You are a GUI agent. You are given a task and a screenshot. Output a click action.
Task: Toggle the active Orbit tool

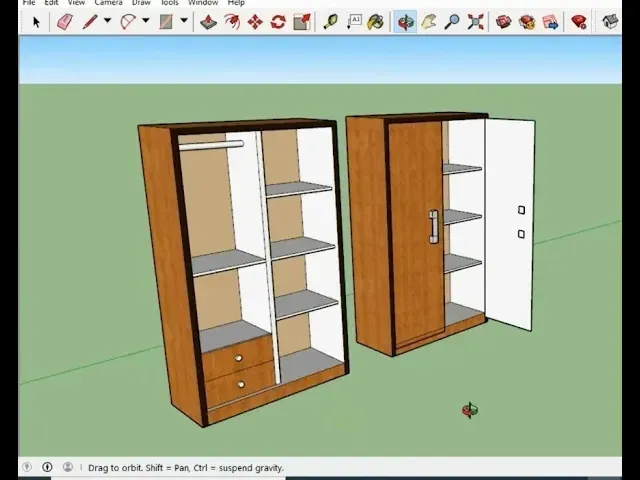point(405,21)
